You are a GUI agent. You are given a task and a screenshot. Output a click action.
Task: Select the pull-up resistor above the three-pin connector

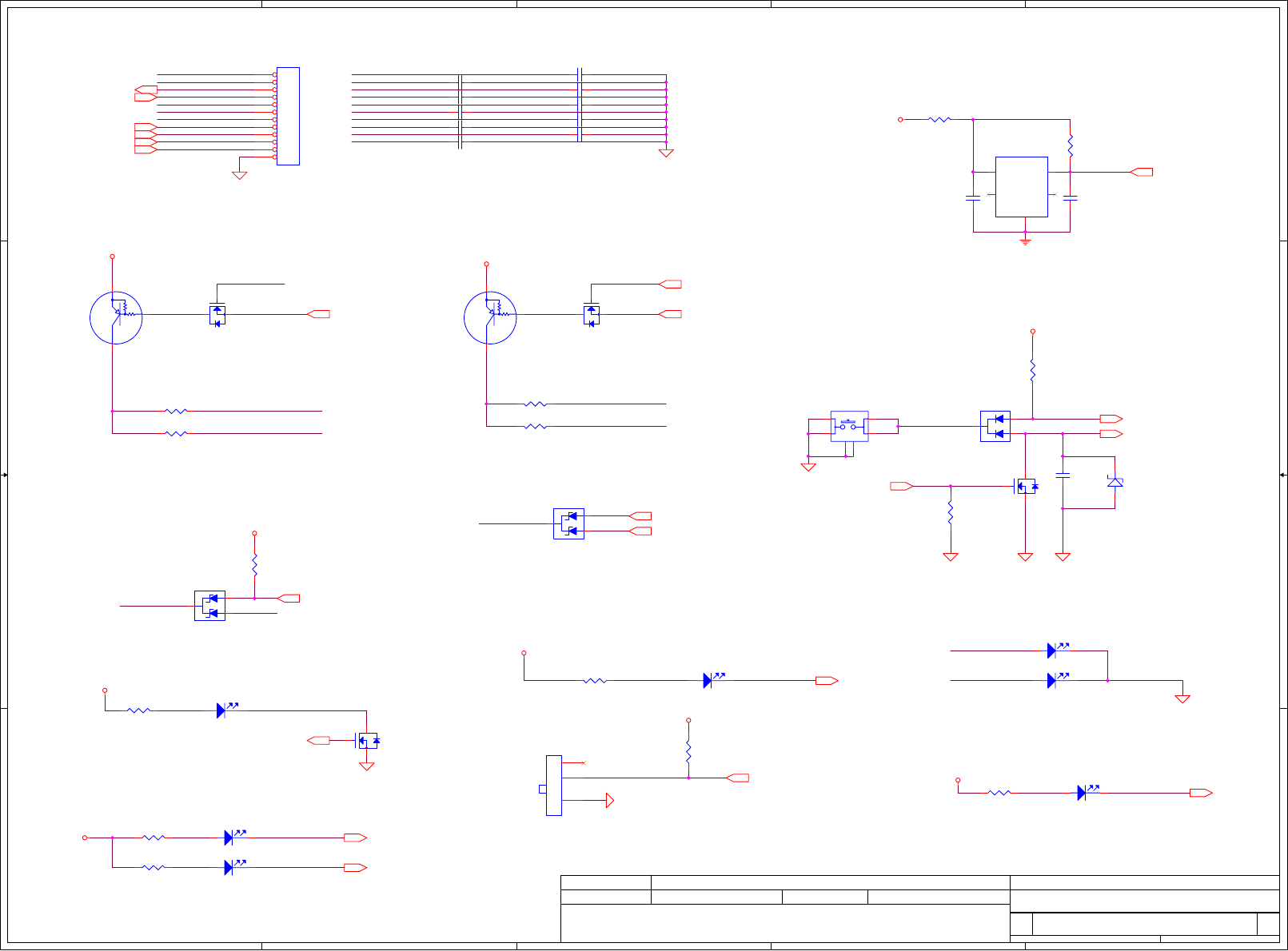[x=688, y=753]
